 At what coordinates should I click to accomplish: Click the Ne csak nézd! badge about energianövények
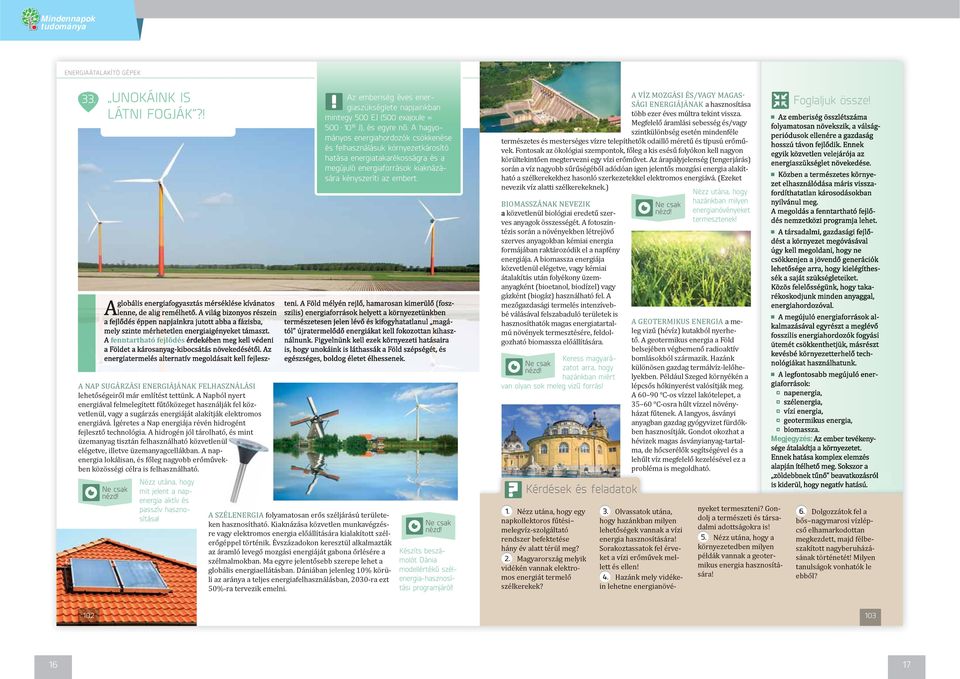pyautogui.click(x=658, y=208)
